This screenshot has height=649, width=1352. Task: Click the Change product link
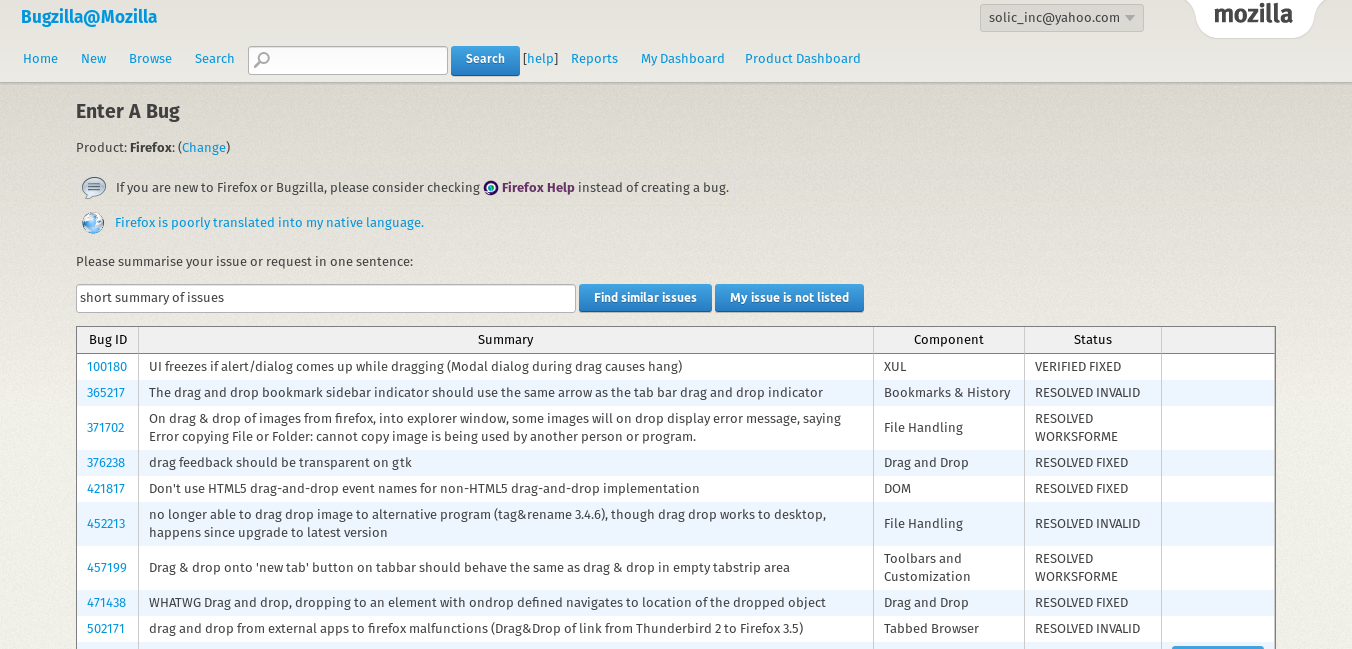pyautogui.click(x=204, y=147)
